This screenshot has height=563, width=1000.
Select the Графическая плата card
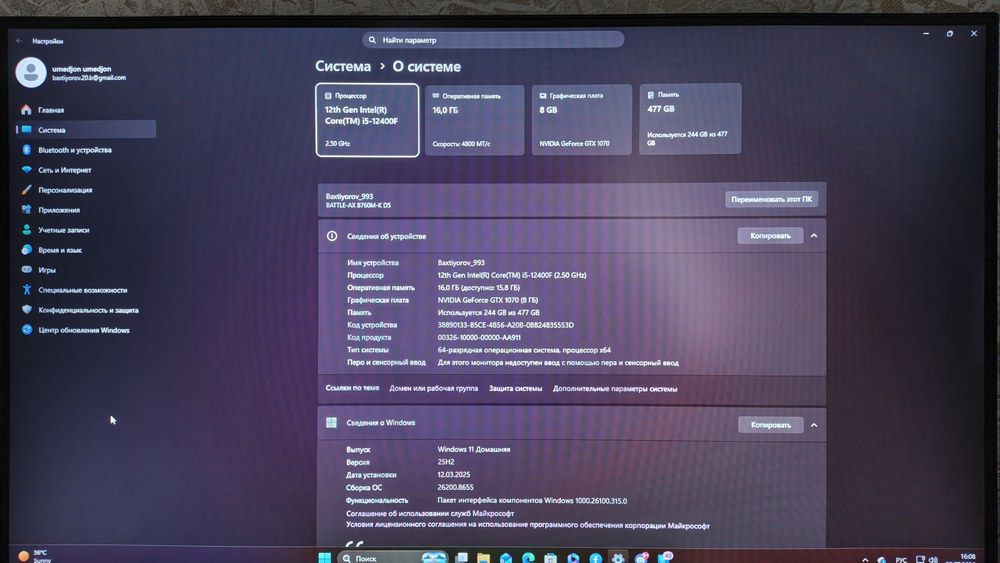tap(582, 120)
